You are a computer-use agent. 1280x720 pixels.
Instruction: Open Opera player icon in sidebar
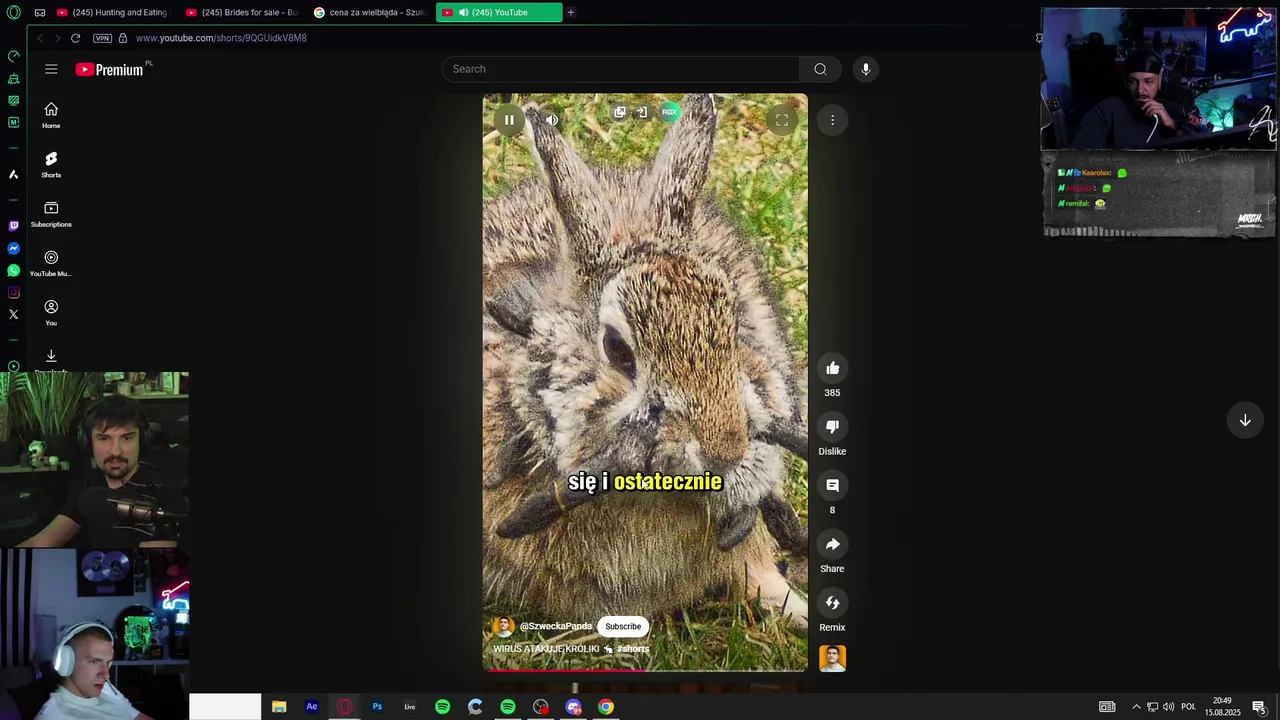[x=13, y=366]
